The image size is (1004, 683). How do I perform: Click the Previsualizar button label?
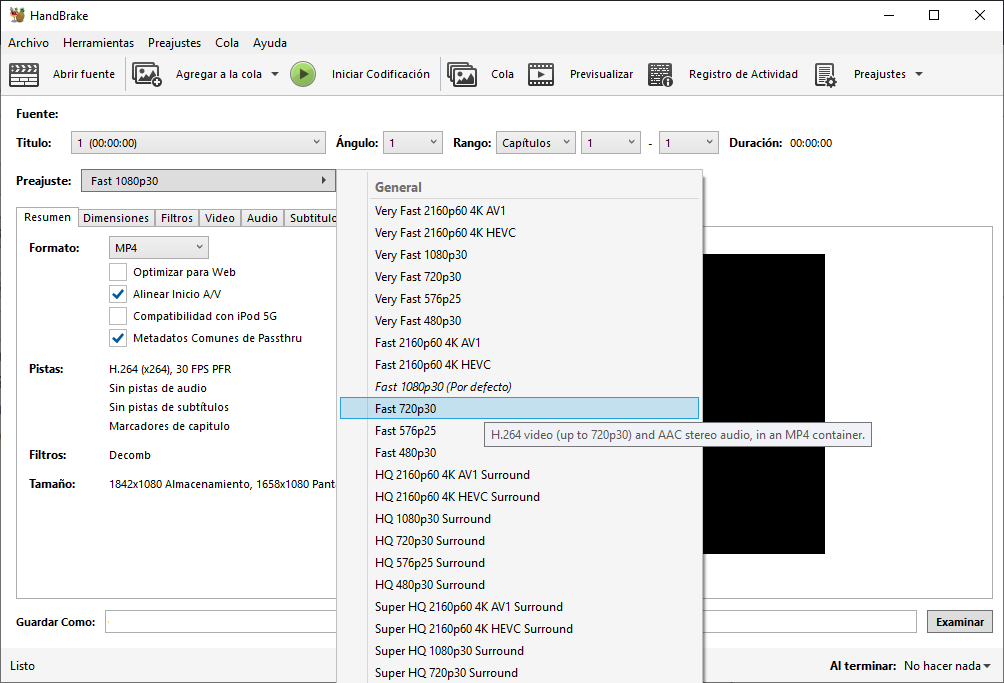(601, 74)
